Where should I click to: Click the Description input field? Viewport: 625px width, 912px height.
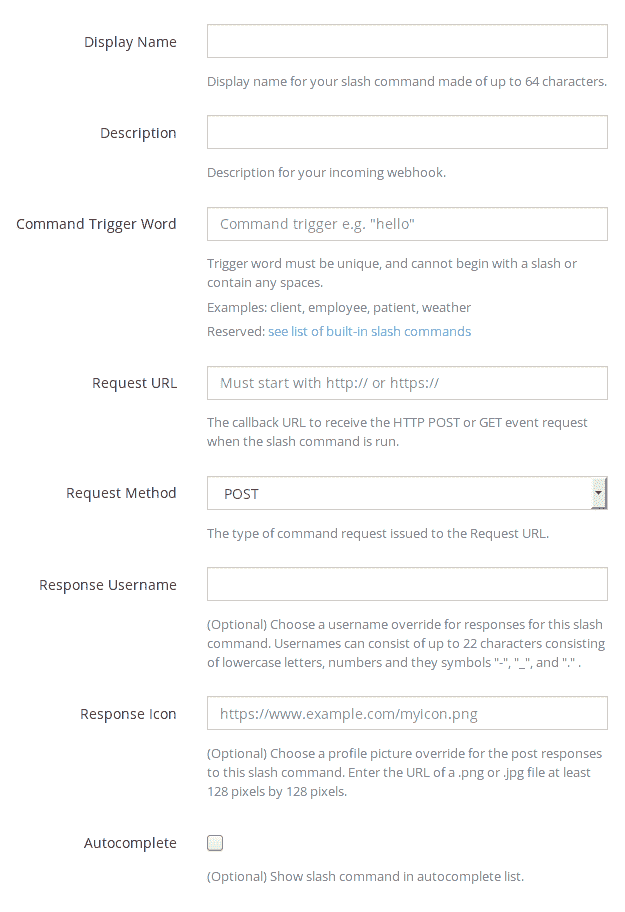click(406, 131)
